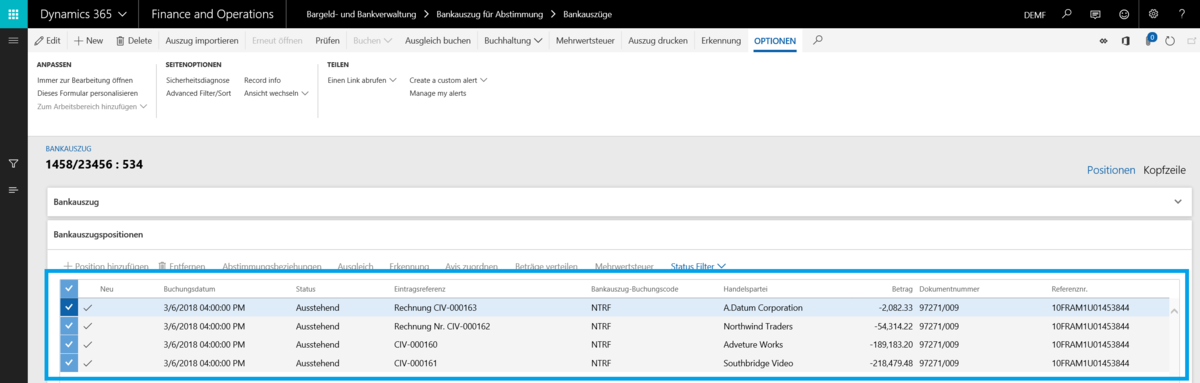Click Erkennung in the top action bar
The height and width of the screenshot is (383, 1200).
point(721,40)
